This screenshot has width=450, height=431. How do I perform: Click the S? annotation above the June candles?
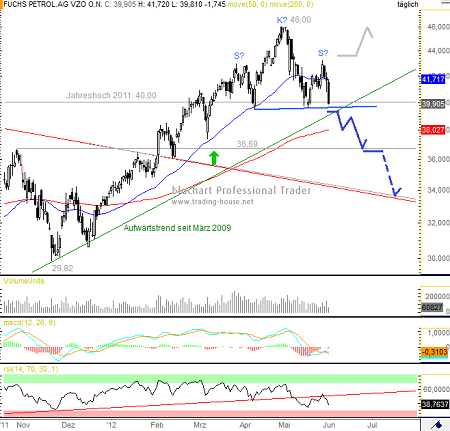323,53
